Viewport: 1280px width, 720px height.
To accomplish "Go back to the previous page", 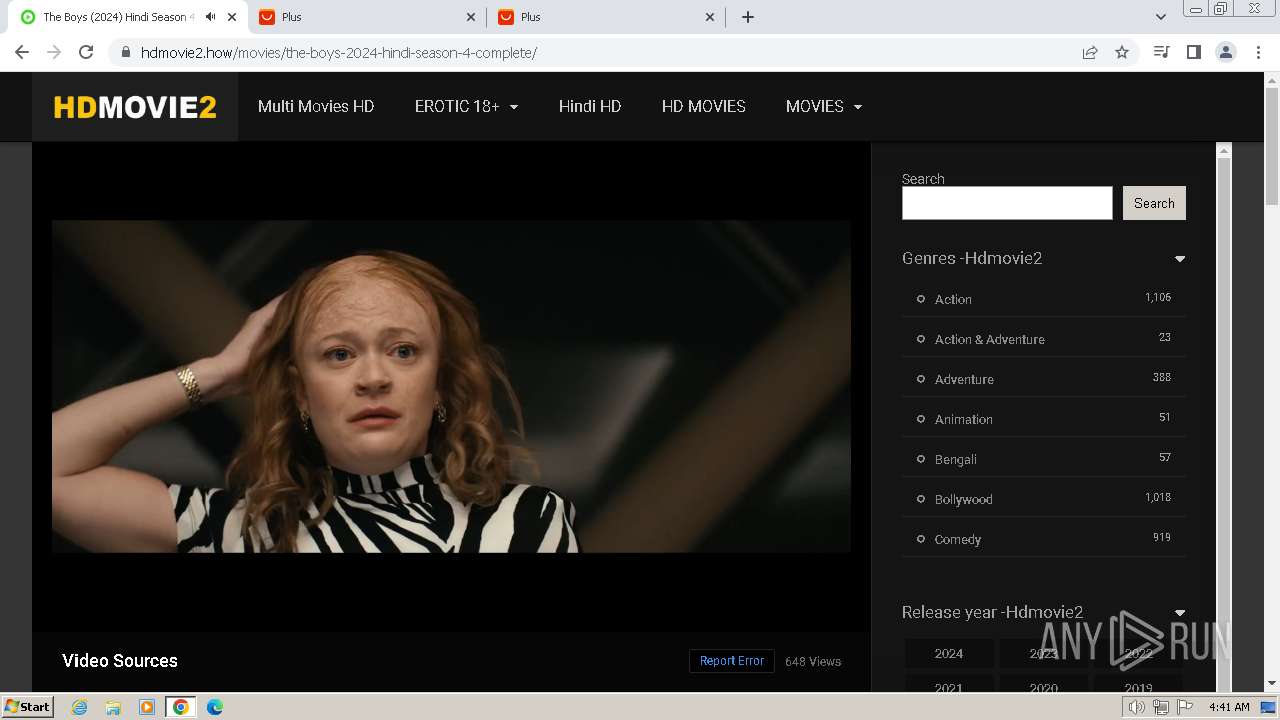I will [x=22, y=52].
